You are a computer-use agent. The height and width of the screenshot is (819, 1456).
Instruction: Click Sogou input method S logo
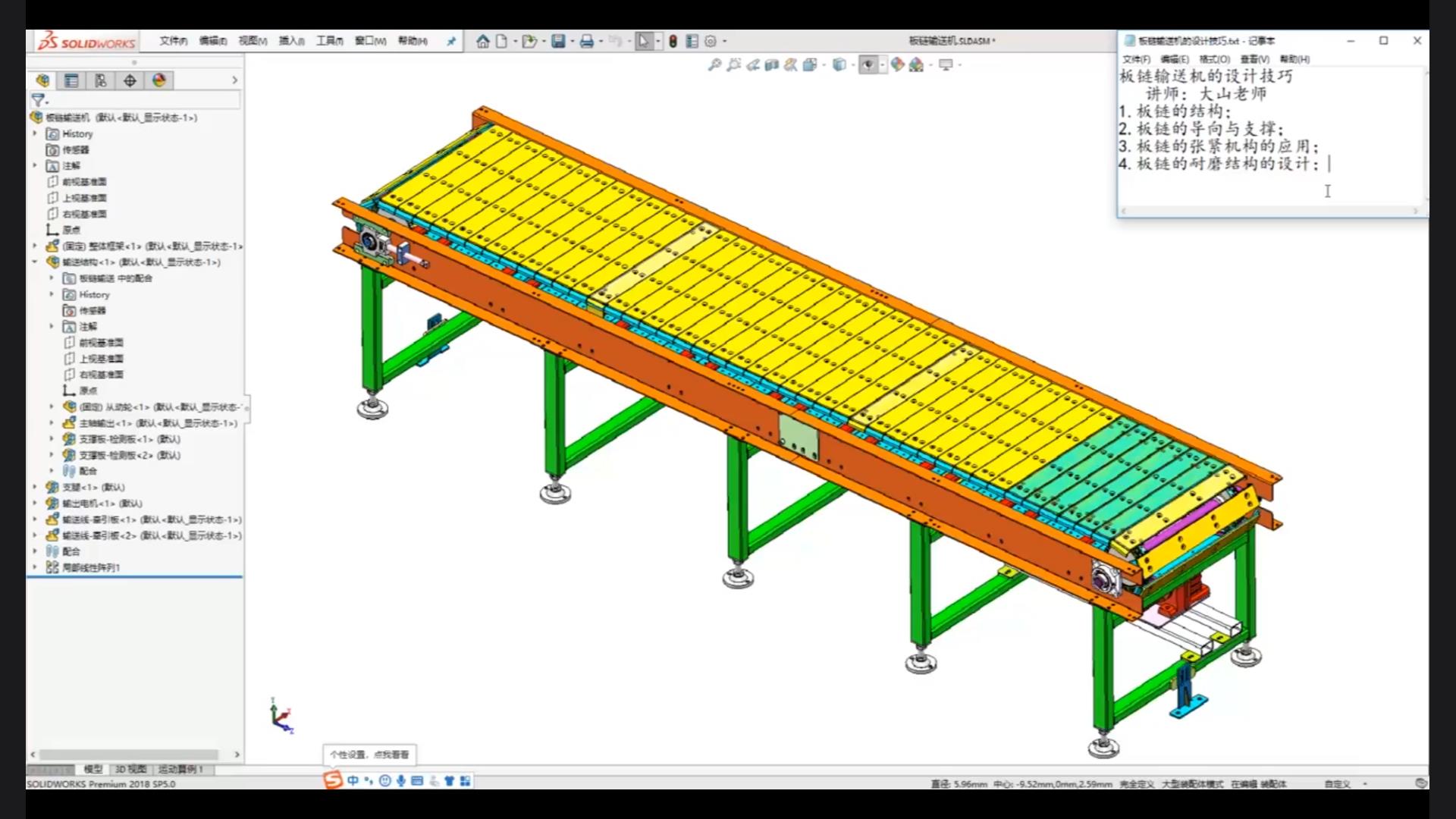(333, 780)
